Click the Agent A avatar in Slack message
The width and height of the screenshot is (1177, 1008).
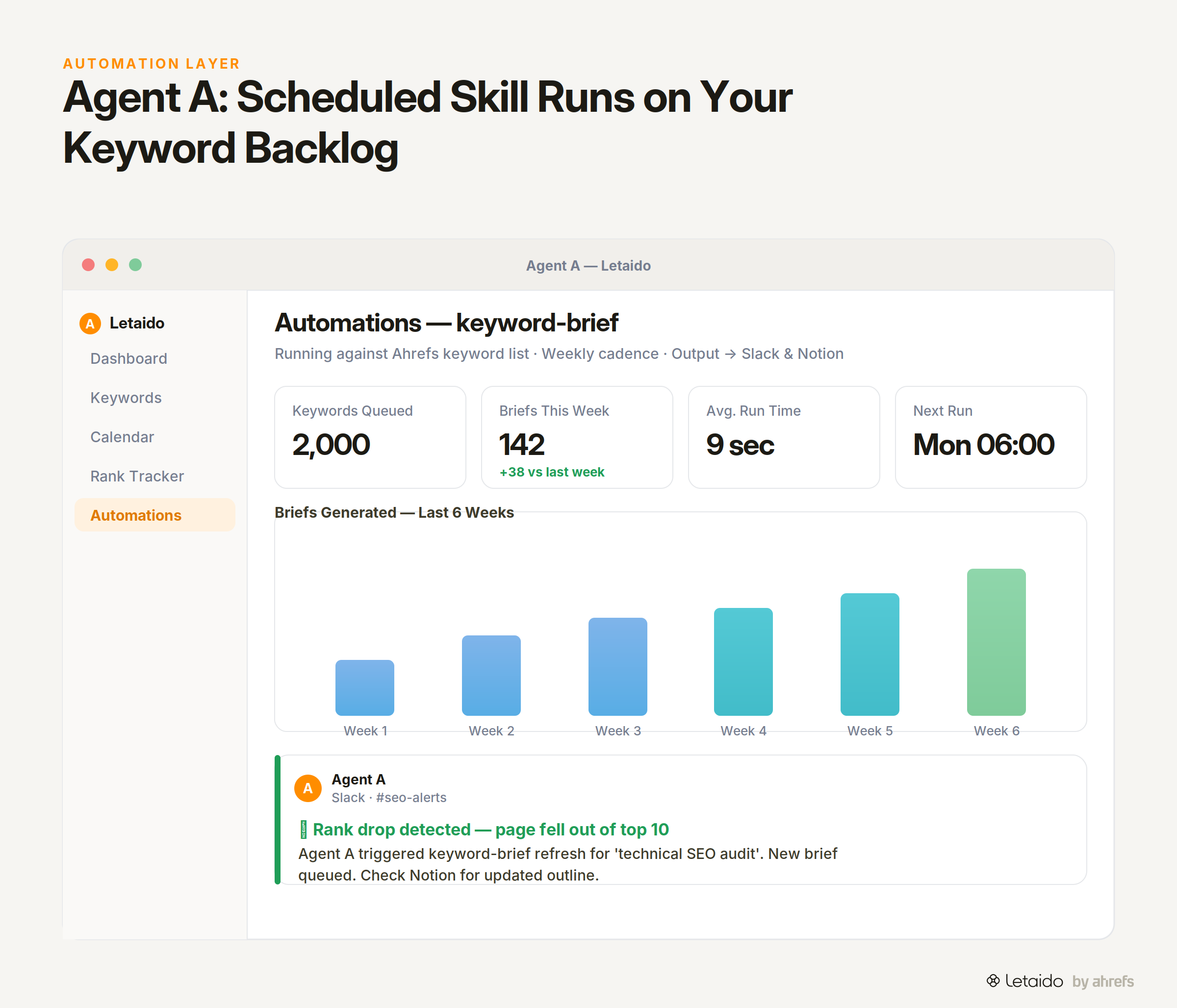308,788
